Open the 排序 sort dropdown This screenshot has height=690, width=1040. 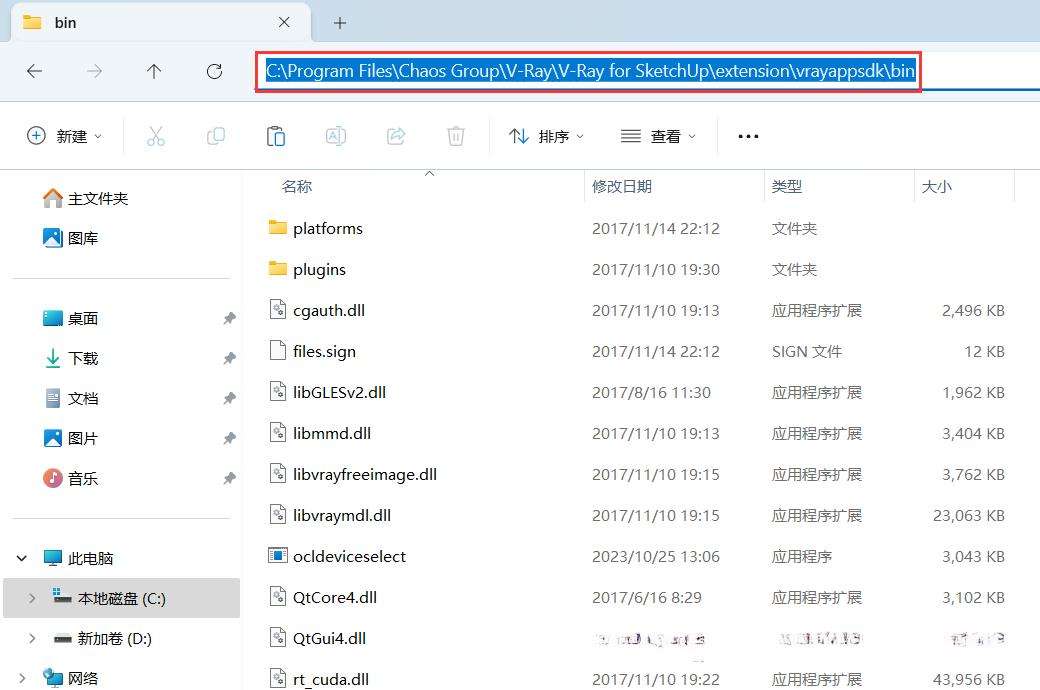[547, 136]
